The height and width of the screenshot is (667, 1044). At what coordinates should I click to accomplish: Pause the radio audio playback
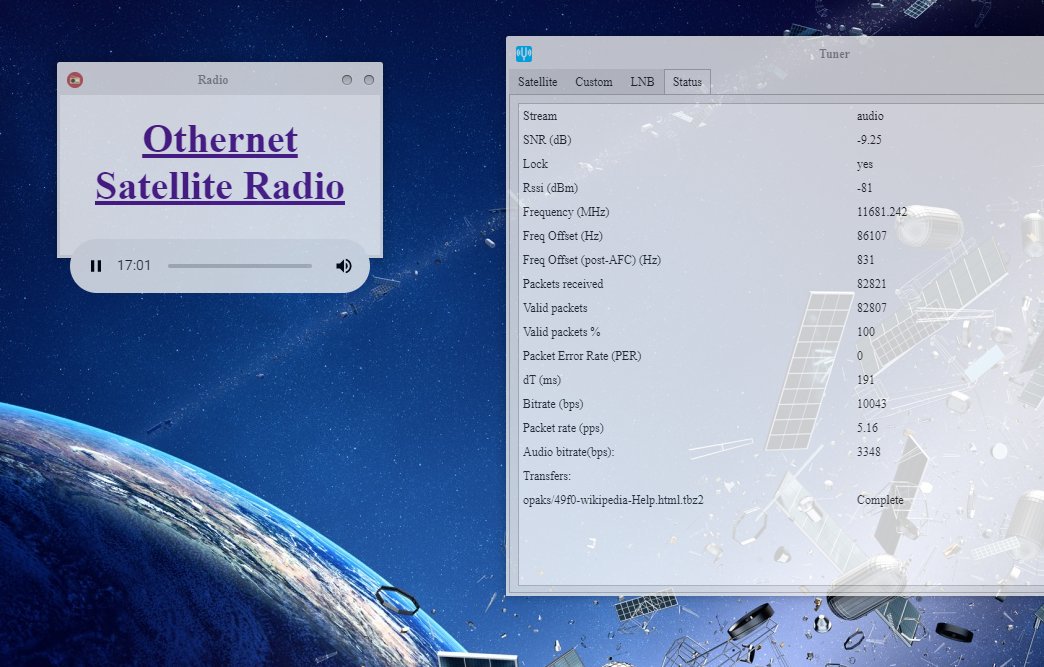coord(96,266)
